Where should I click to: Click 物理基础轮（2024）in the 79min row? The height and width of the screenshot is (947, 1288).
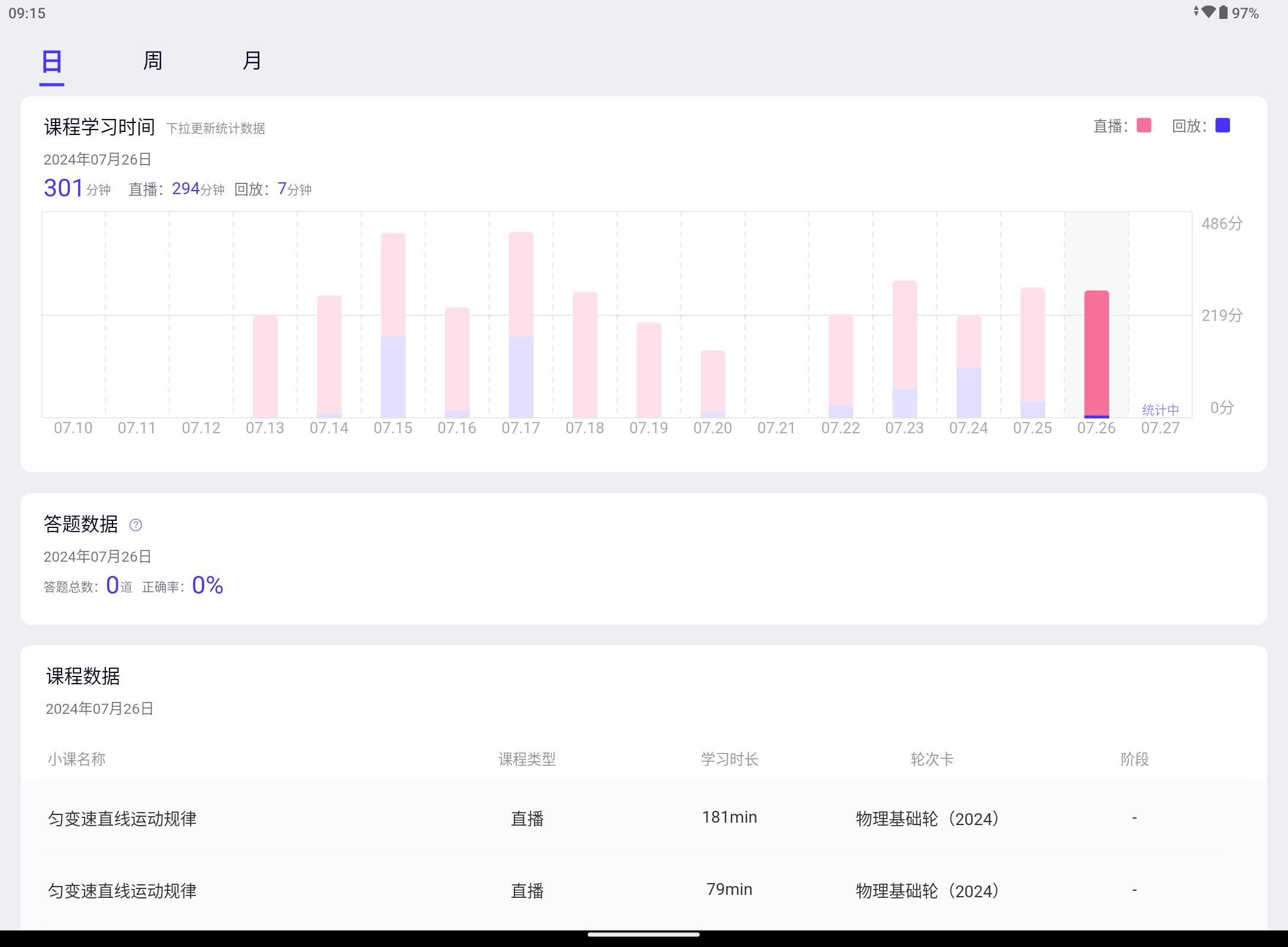pos(928,891)
